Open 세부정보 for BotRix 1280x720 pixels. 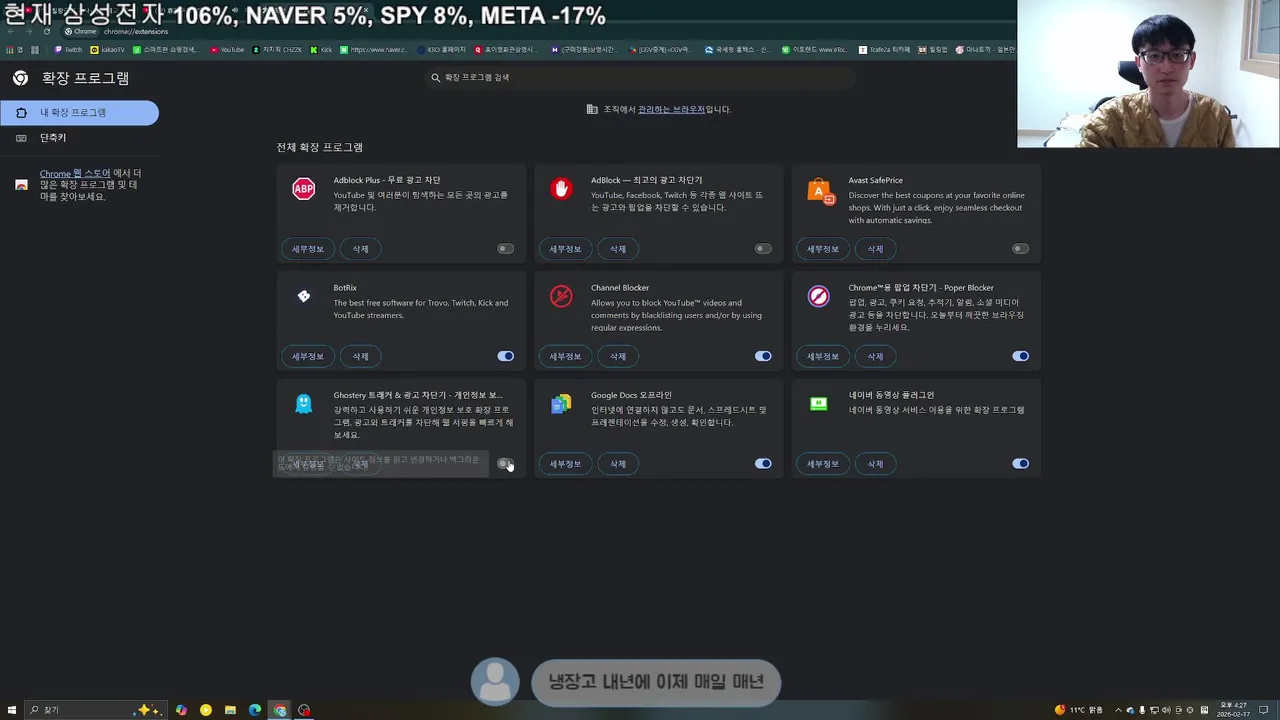tap(308, 356)
